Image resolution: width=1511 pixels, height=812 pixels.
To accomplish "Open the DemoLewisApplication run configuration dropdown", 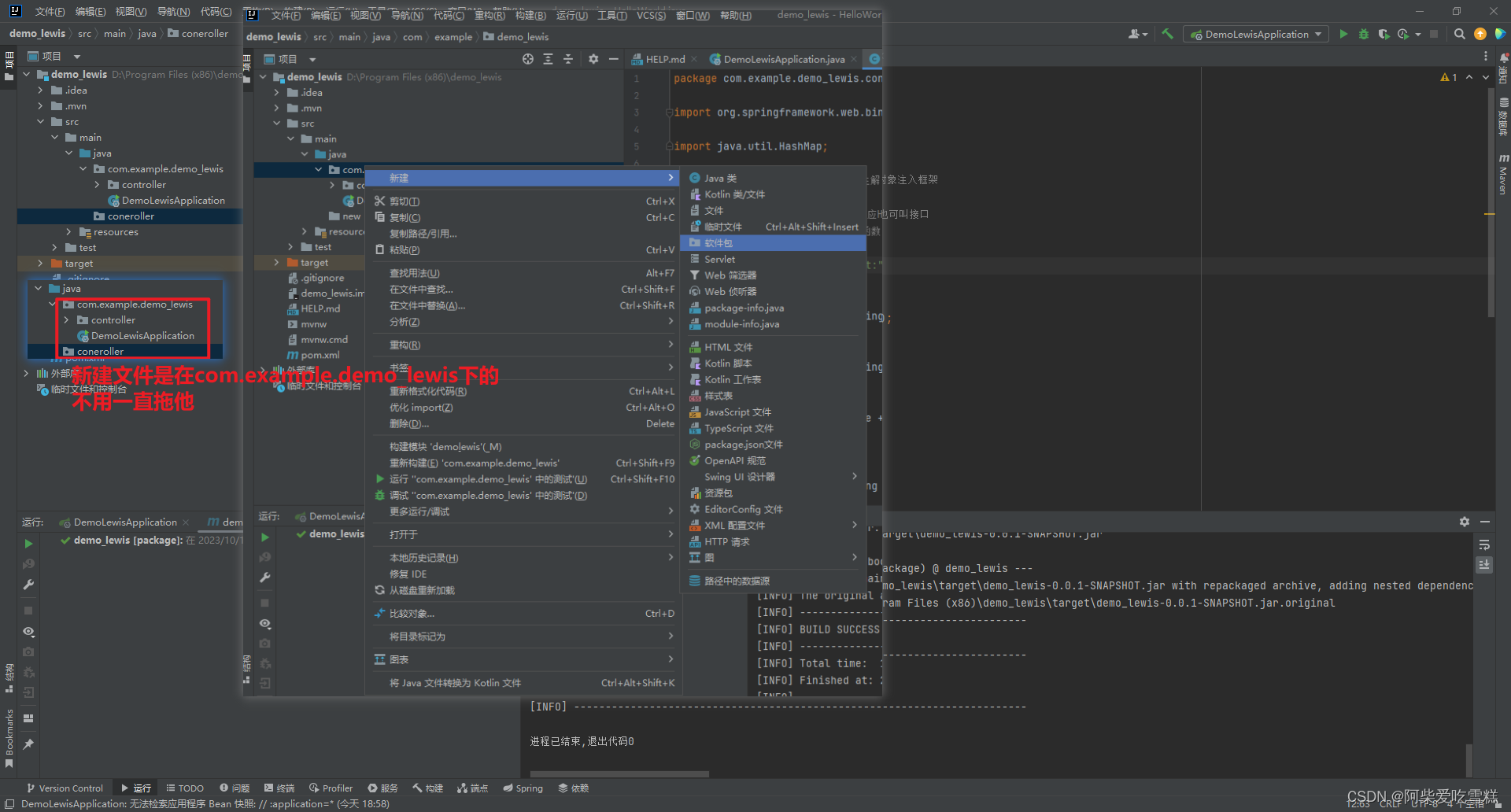I will [x=1254, y=34].
